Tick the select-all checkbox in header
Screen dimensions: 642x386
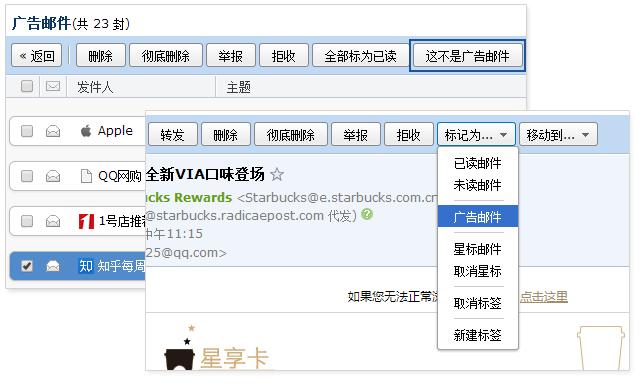click(27, 86)
